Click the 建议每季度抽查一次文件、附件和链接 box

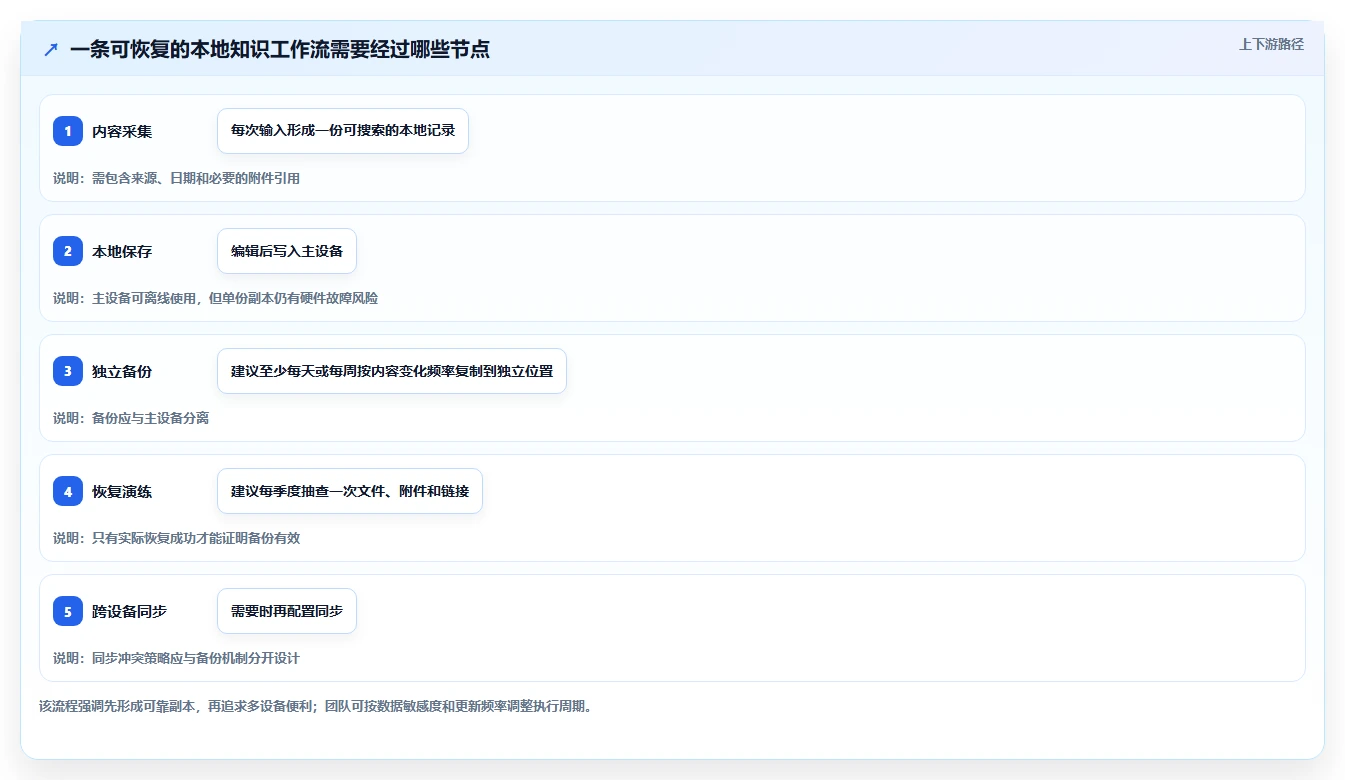(x=350, y=491)
